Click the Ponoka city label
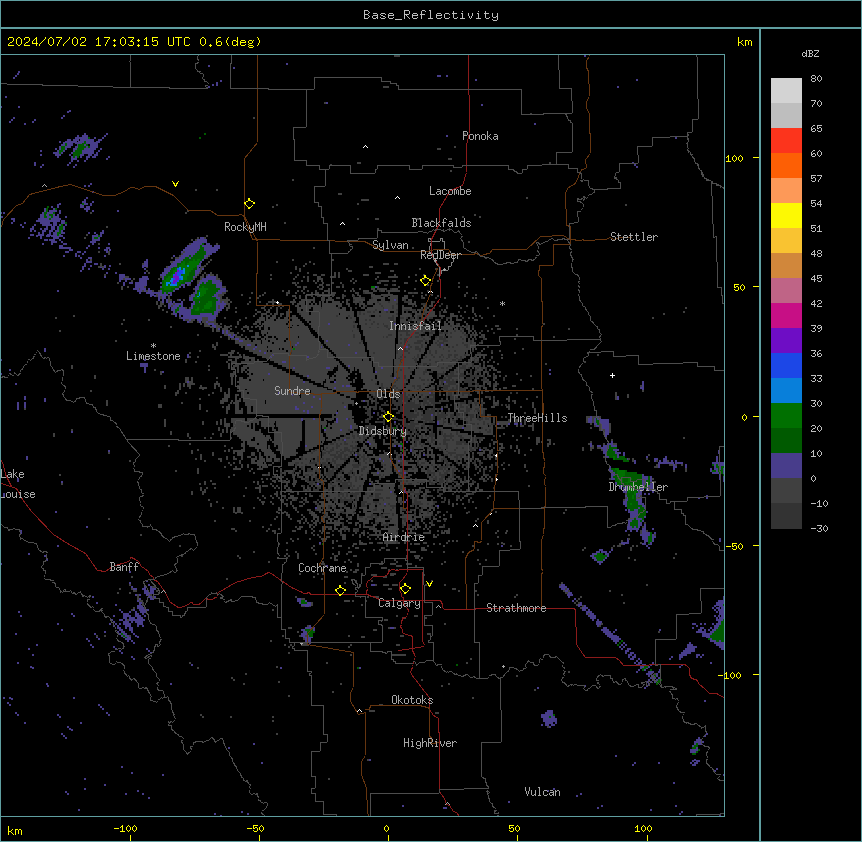 coord(480,136)
